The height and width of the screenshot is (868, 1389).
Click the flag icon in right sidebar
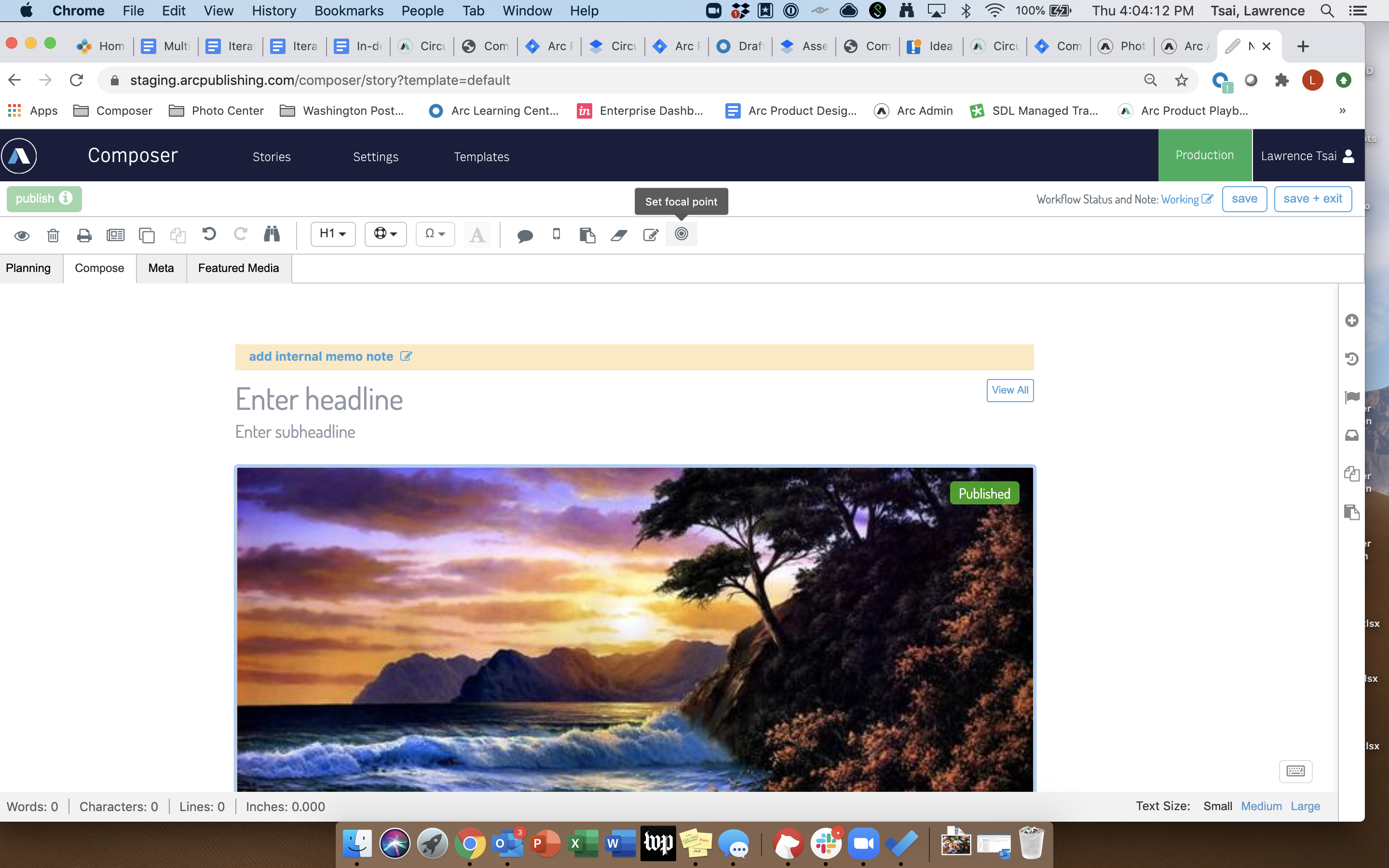(x=1352, y=397)
